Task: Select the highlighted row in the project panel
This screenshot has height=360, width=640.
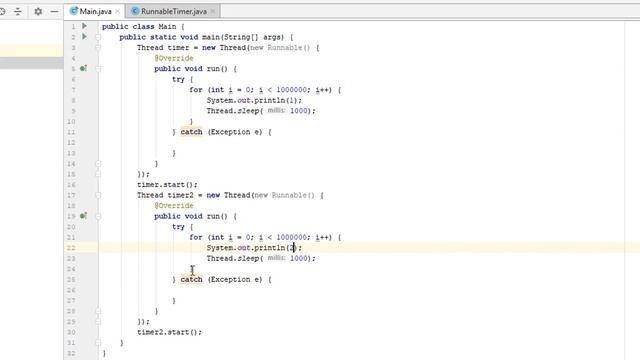Action: pos(31,51)
